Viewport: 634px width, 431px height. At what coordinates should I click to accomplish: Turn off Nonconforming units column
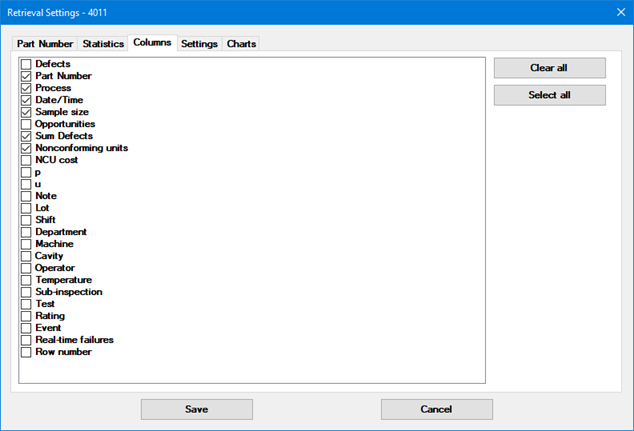(x=26, y=148)
